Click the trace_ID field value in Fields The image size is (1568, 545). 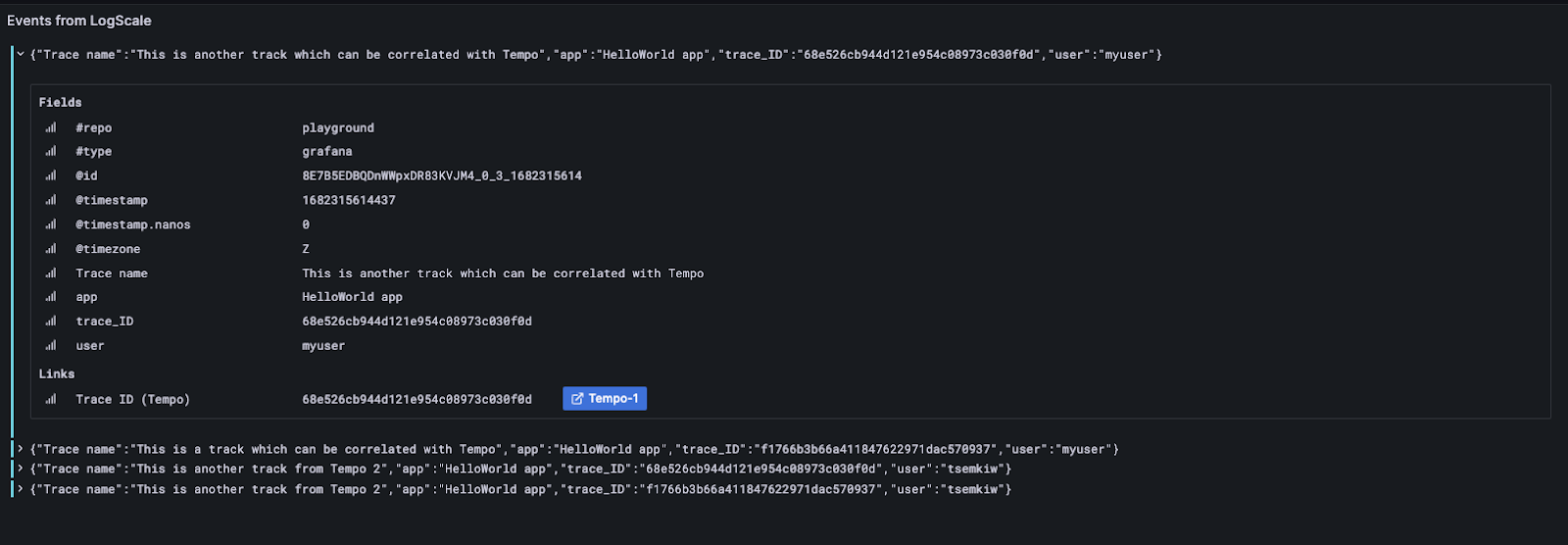pos(416,322)
